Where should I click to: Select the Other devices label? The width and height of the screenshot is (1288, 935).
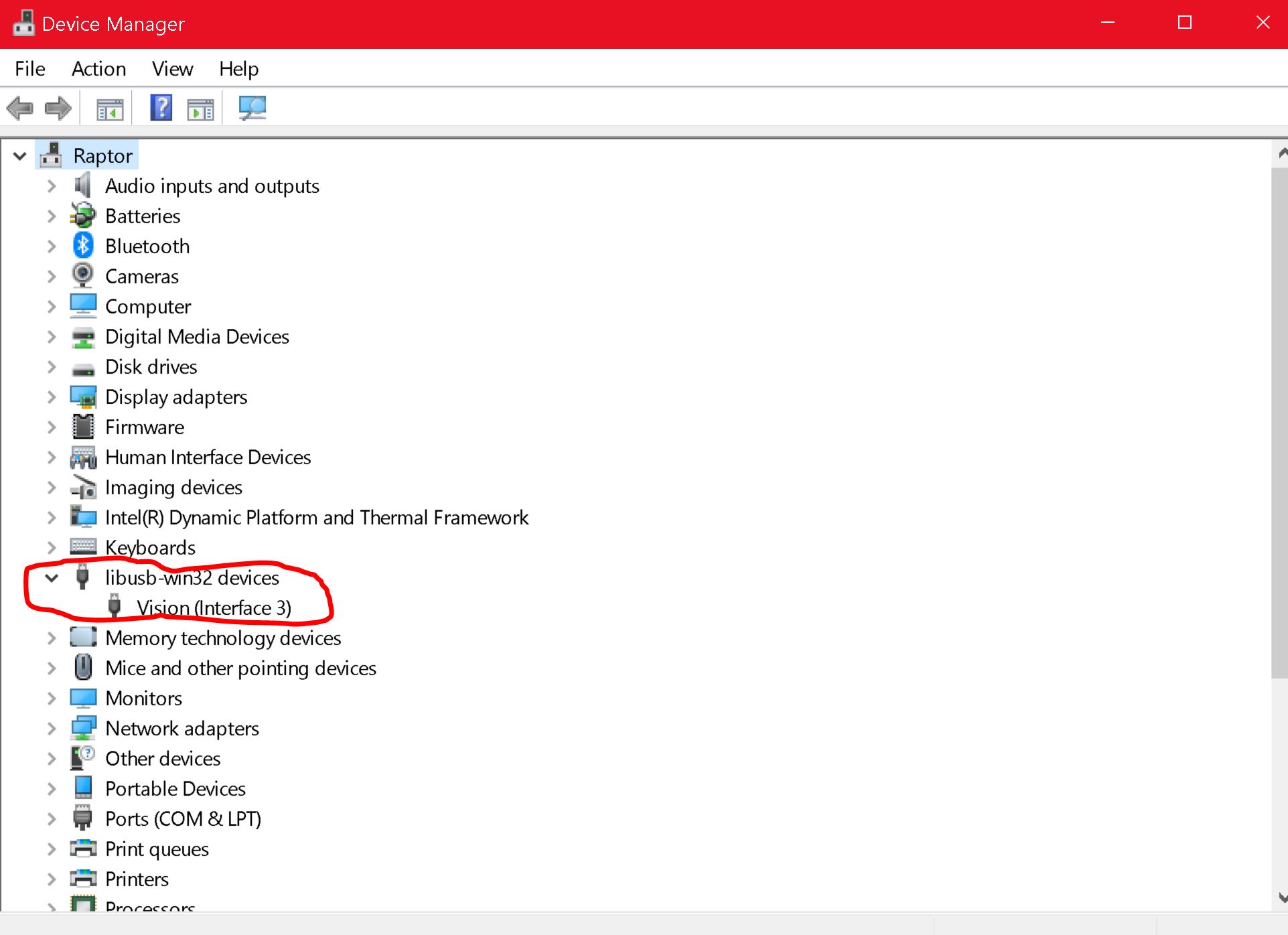point(163,758)
